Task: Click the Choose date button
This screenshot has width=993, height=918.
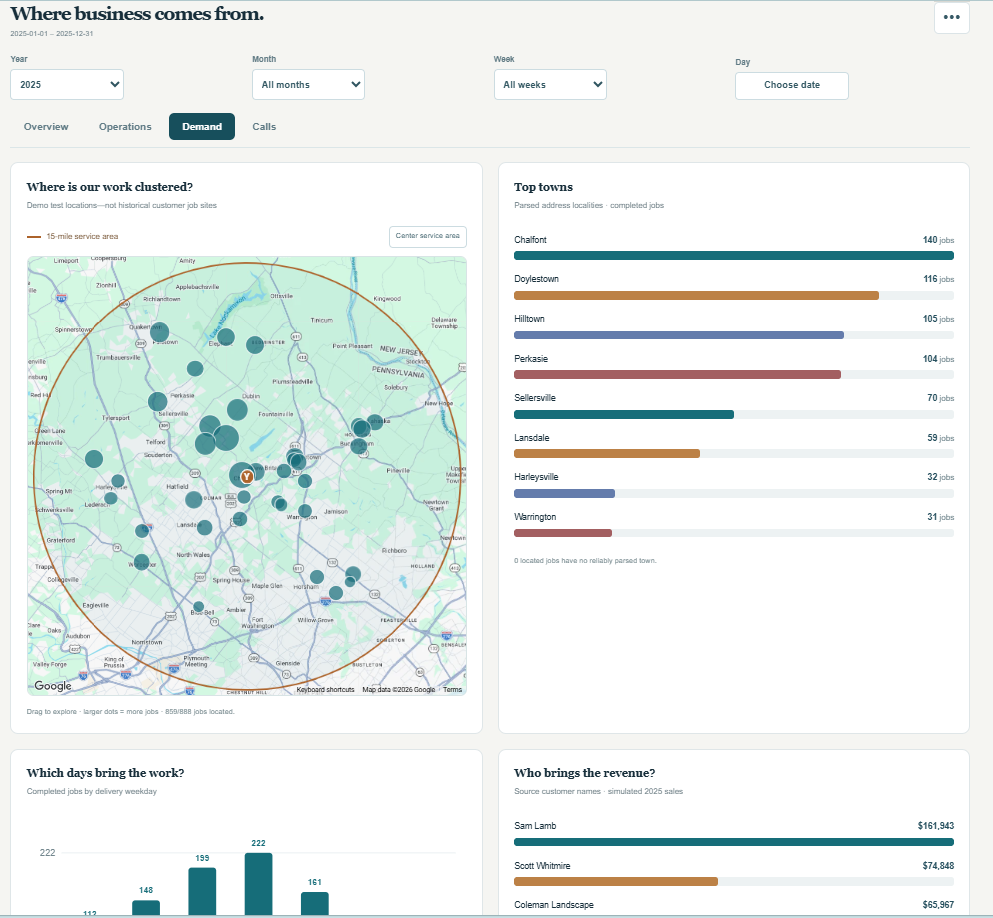Action: pos(792,85)
